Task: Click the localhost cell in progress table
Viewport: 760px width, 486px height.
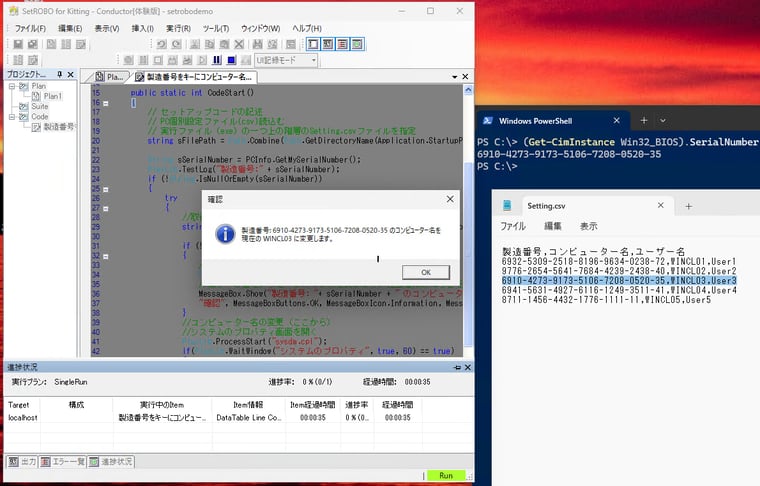Action: click(x=22, y=417)
